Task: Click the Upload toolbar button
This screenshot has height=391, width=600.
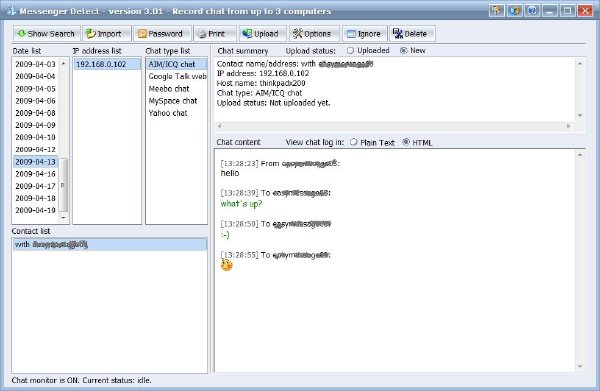Action: (263, 34)
